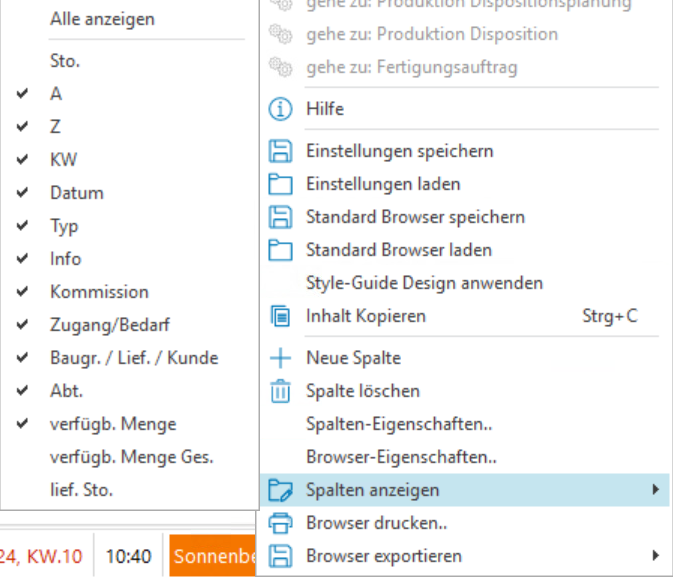
Task: Click the save icon beside Standard Browser speichern
Action: click(x=281, y=217)
